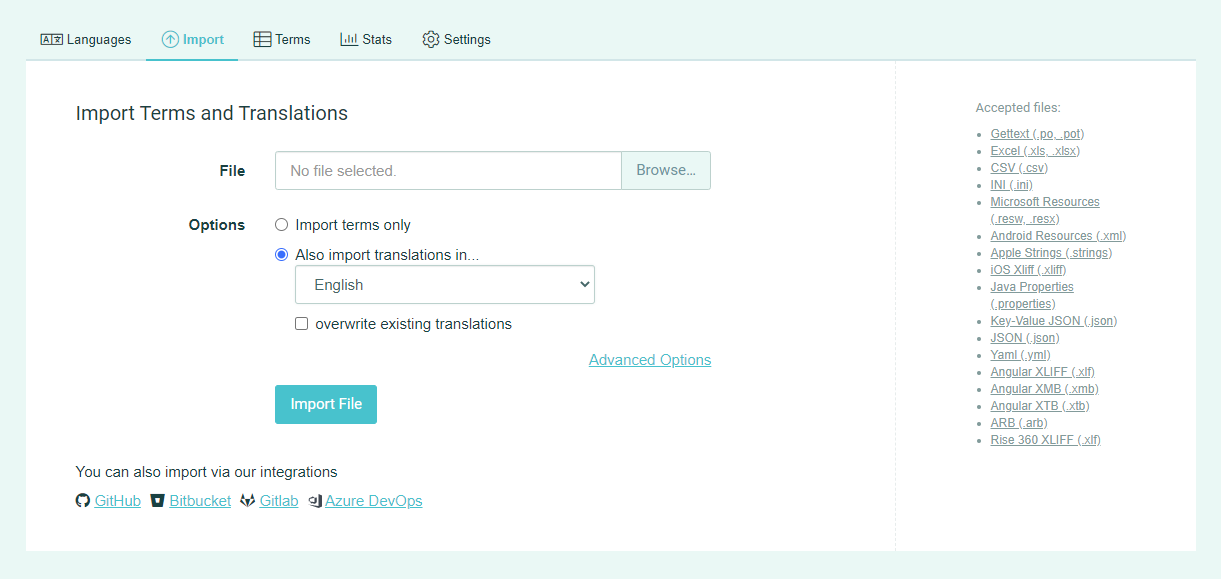This screenshot has height=579, width=1221.
Task: Click the Gitlab logo icon
Action: 248,501
